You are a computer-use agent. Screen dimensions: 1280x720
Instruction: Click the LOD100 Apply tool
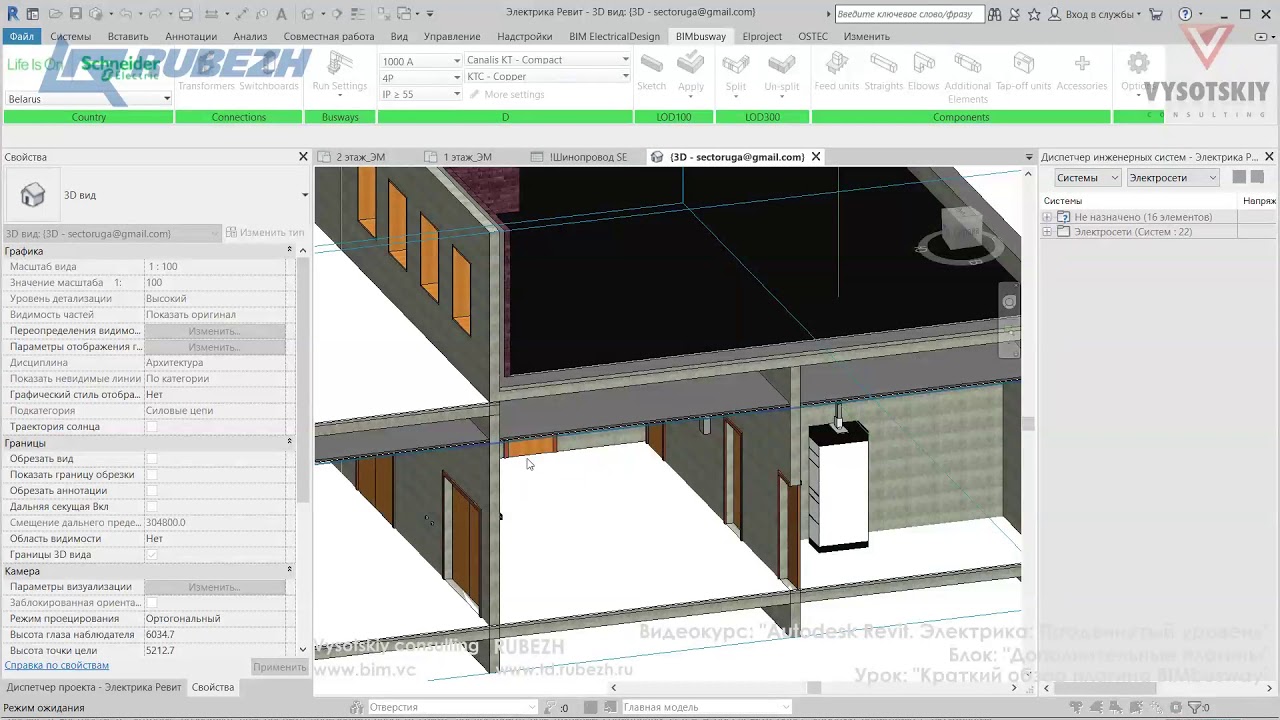pos(691,73)
